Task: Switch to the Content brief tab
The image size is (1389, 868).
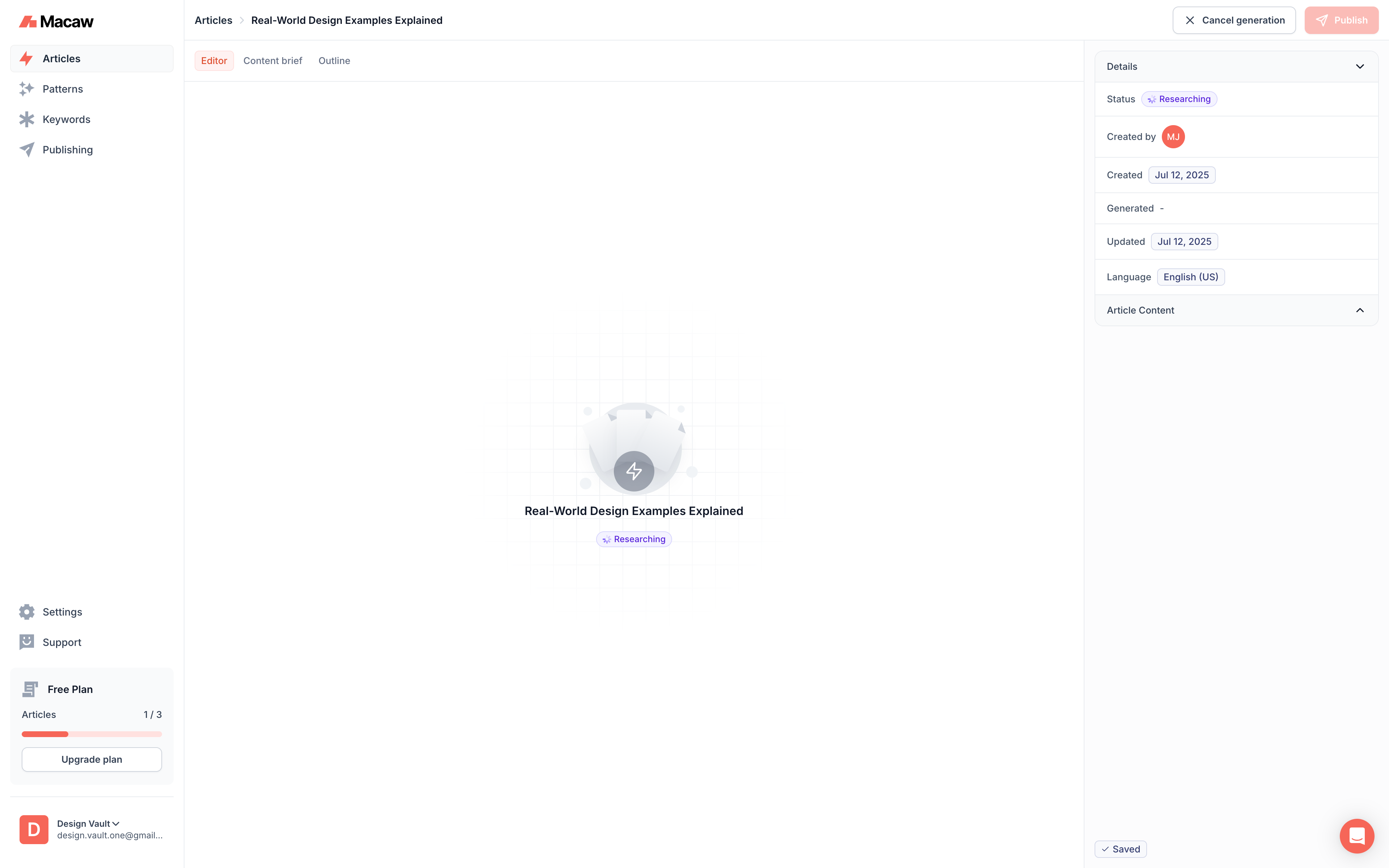Action: click(x=273, y=61)
